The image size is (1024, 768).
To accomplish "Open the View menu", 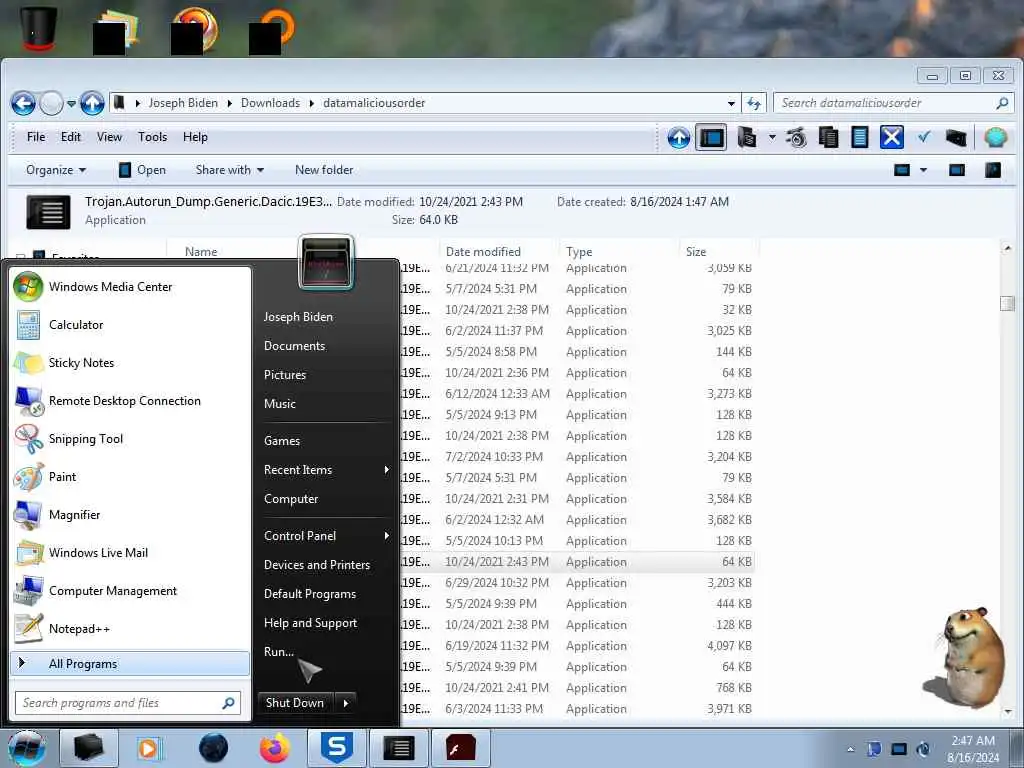I will 109,137.
